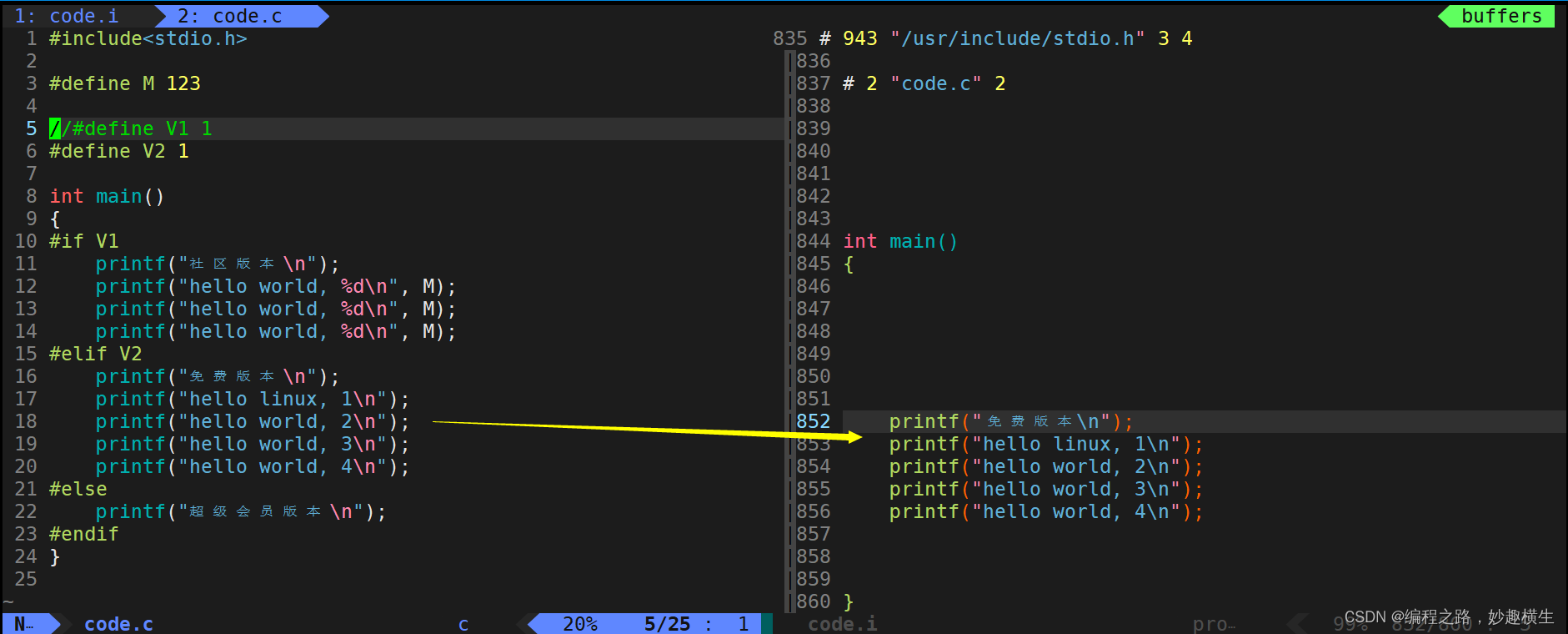Click printf 社区版本 on line 11
Image resolution: width=1568 pixels, height=634 pixels.
point(218,264)
